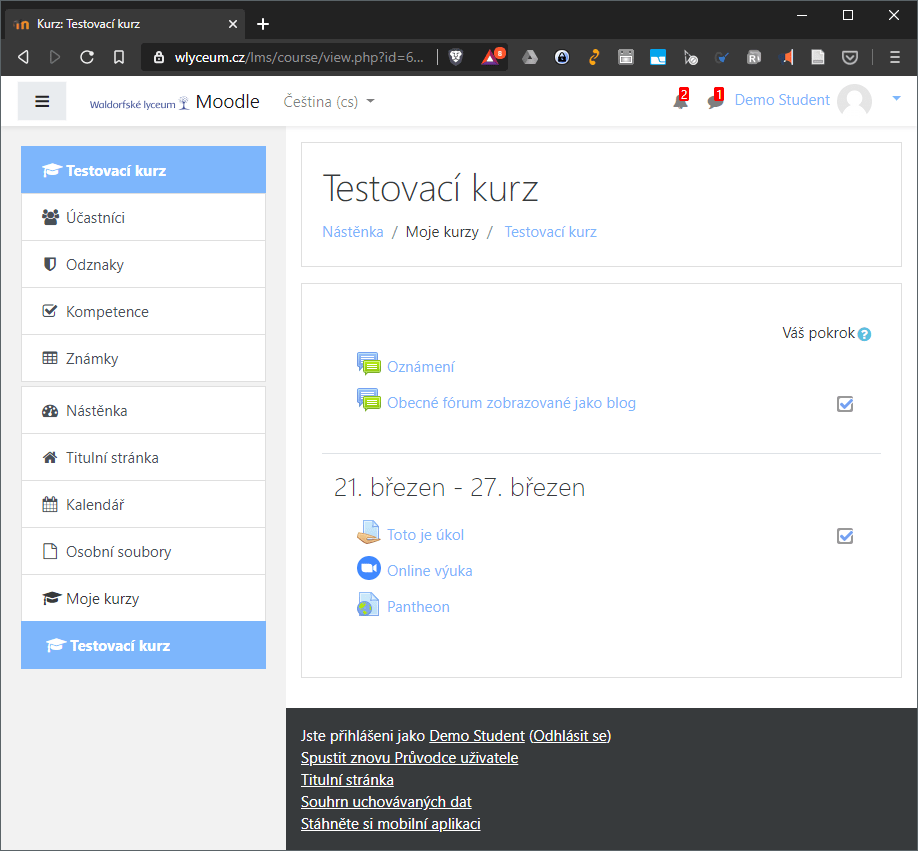Select Známky in the sidebar
The image size is (918, 851).
tap(92, 358)
